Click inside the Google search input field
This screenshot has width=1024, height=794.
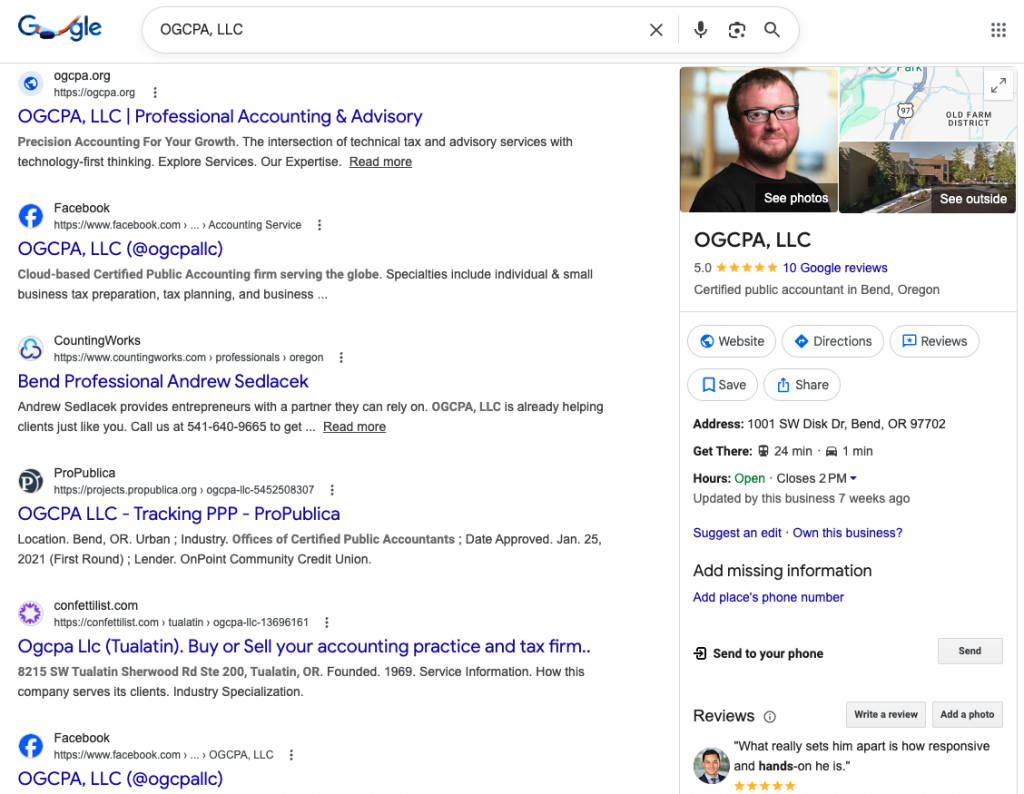(350, 30)
